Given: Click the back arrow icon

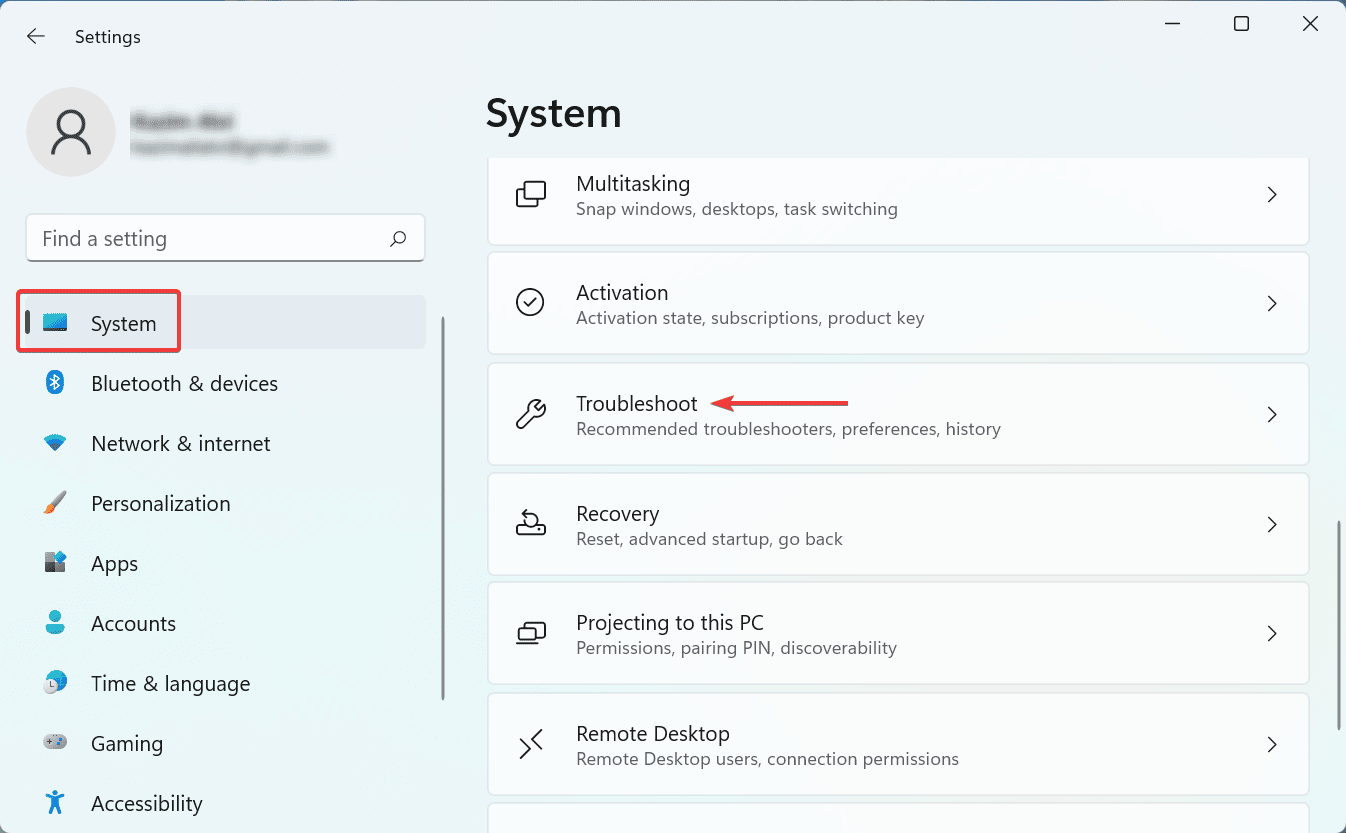Looking at the screenshot, I should coord(36,37).
